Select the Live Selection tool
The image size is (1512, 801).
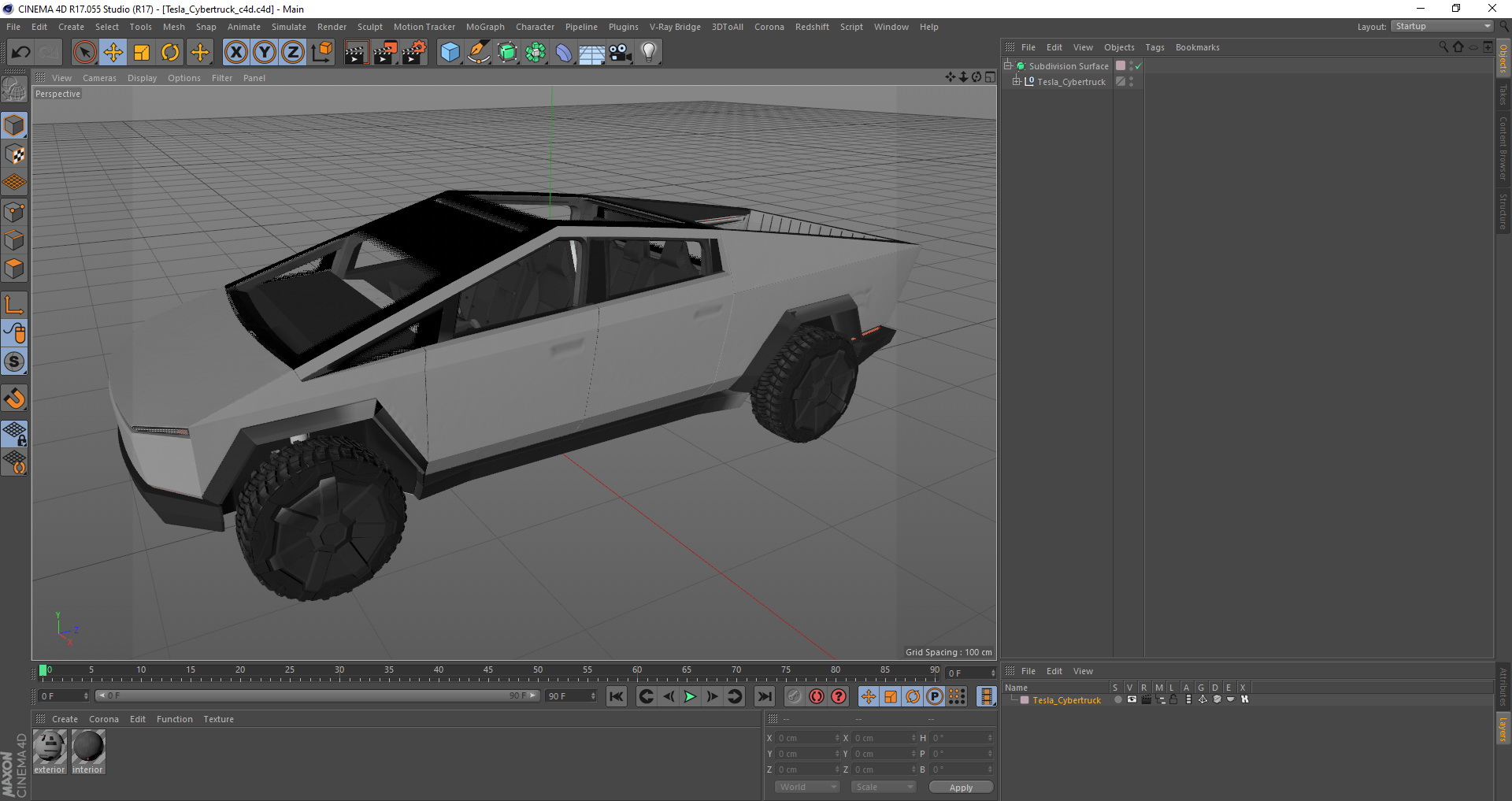pos(84,53)
